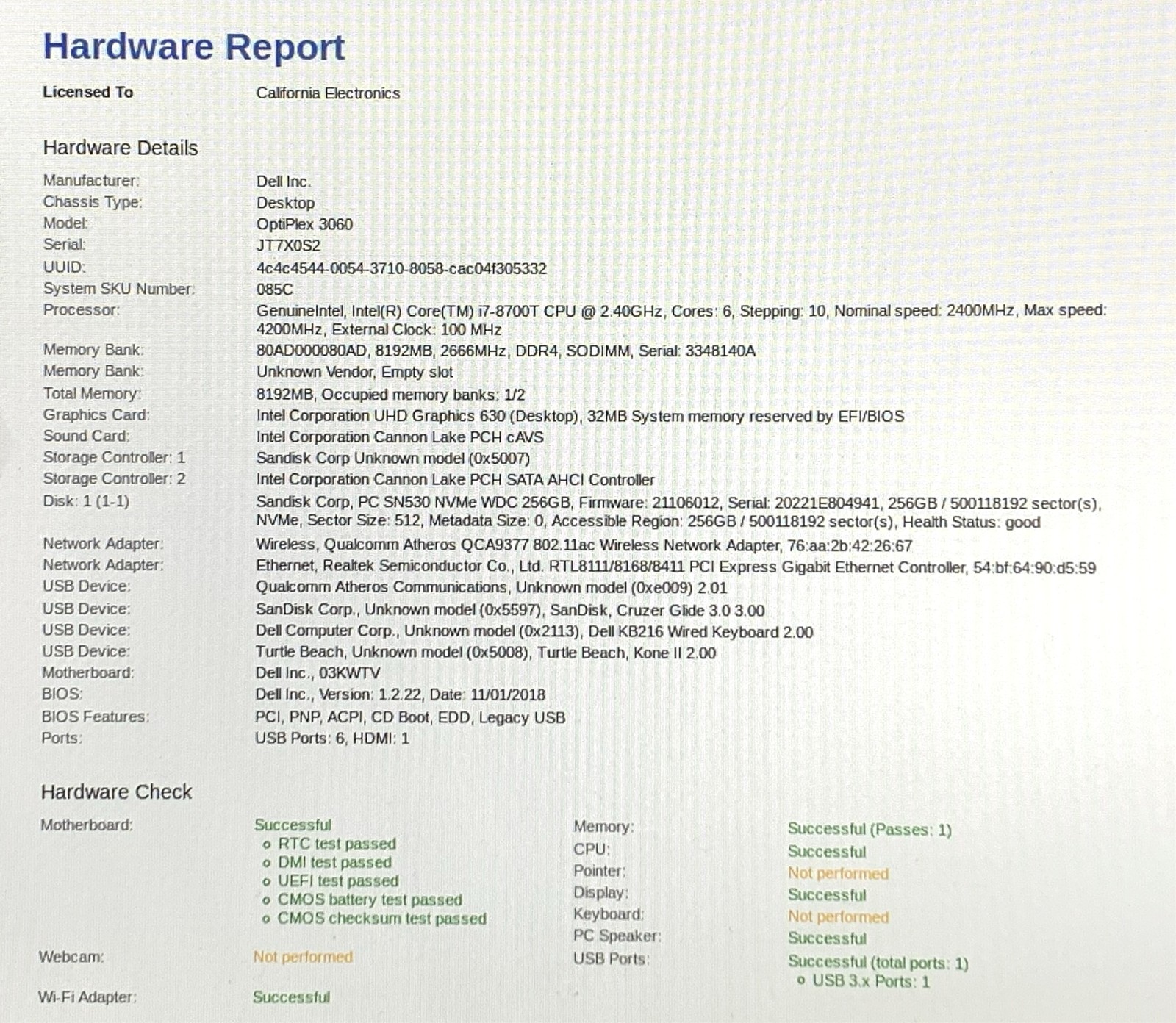
Task: Click the motherboard value Dell Inc., 03KWTV
Action: coord(318,672)
